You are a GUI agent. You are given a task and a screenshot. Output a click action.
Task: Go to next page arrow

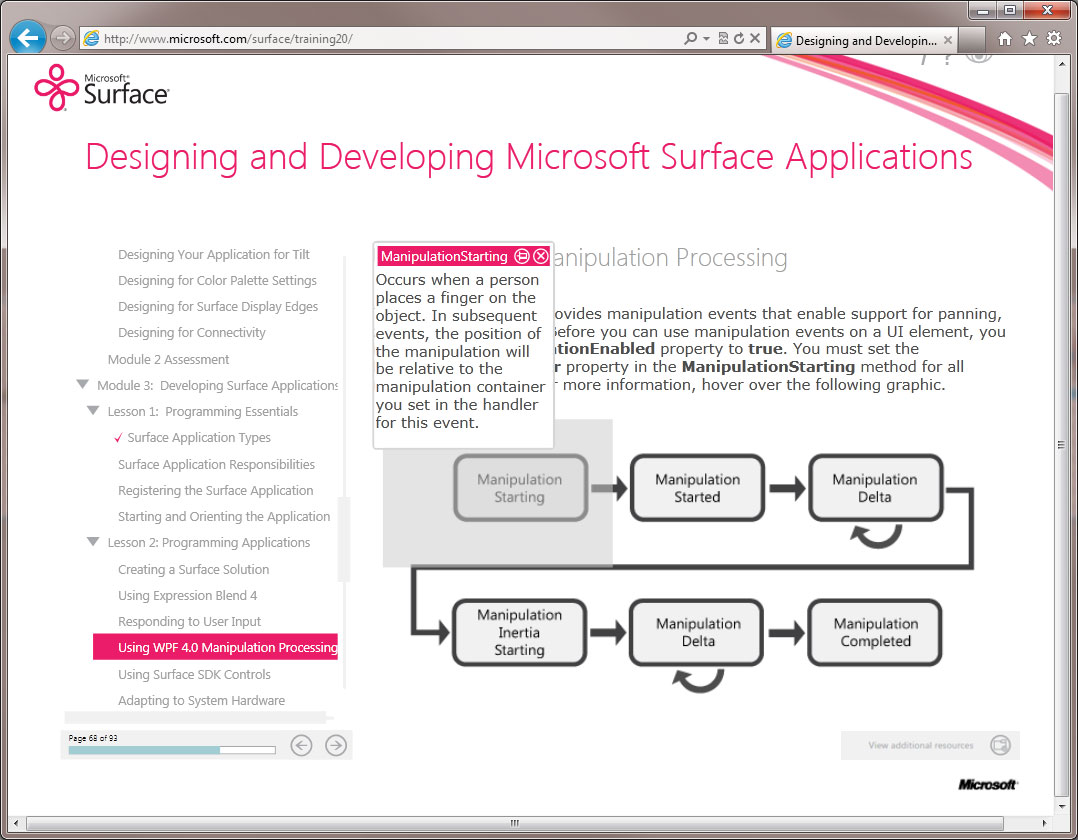(336, 745)
